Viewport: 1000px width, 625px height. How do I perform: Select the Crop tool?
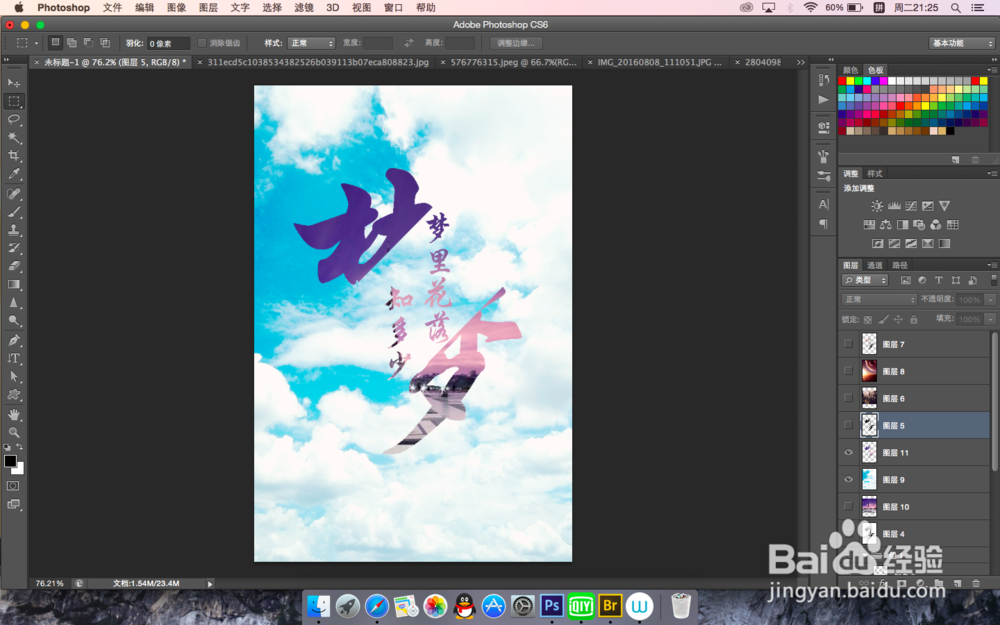click(x=14, y=155)
